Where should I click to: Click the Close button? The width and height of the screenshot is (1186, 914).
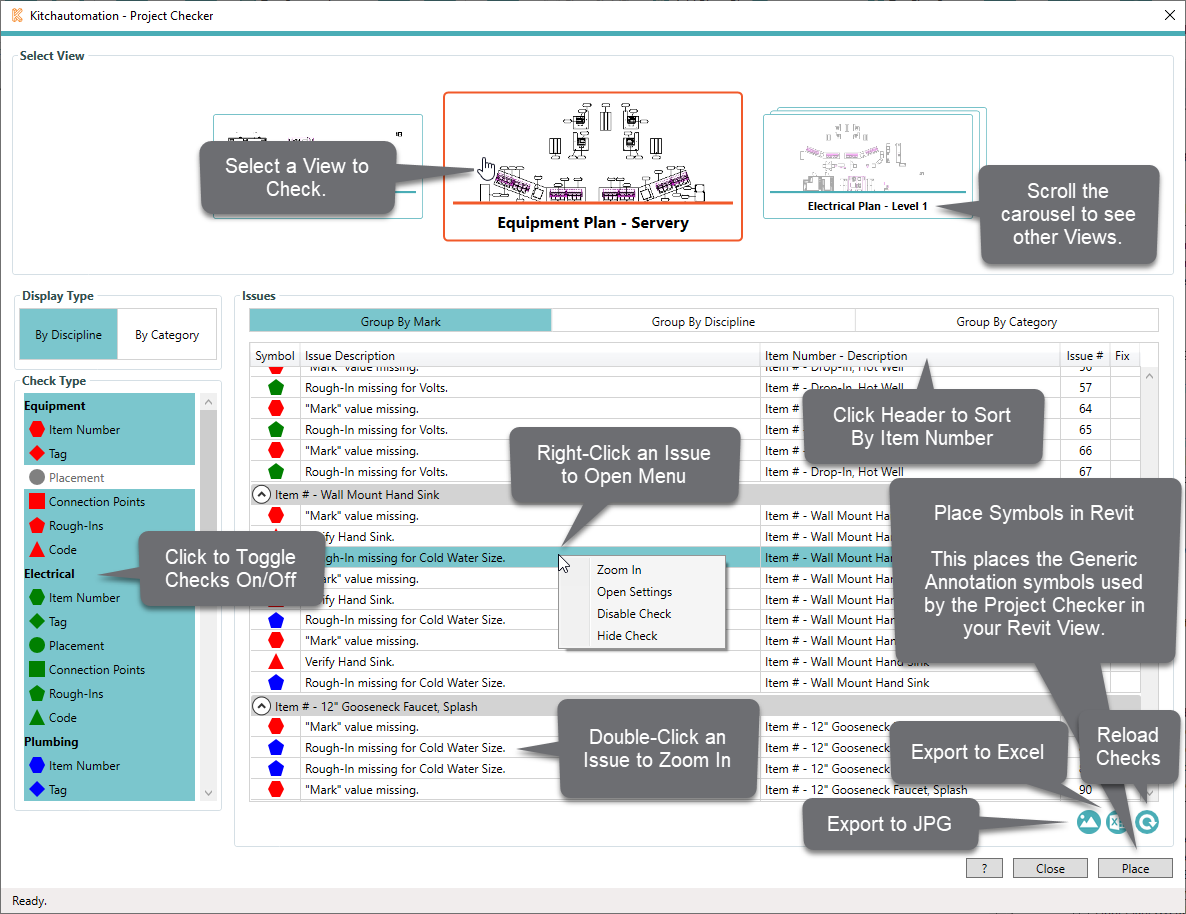tap(1050, 868)
